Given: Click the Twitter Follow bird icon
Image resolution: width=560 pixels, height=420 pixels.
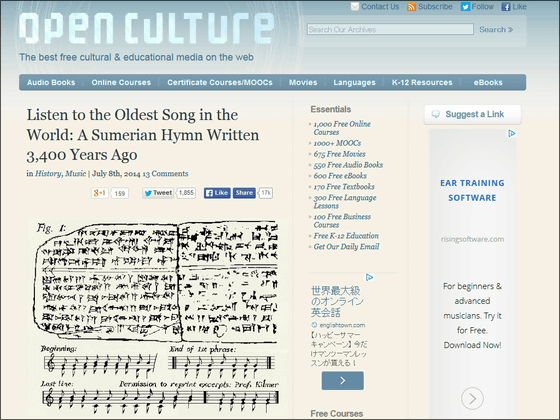Looking at the screenshot, I should [465, 7].
